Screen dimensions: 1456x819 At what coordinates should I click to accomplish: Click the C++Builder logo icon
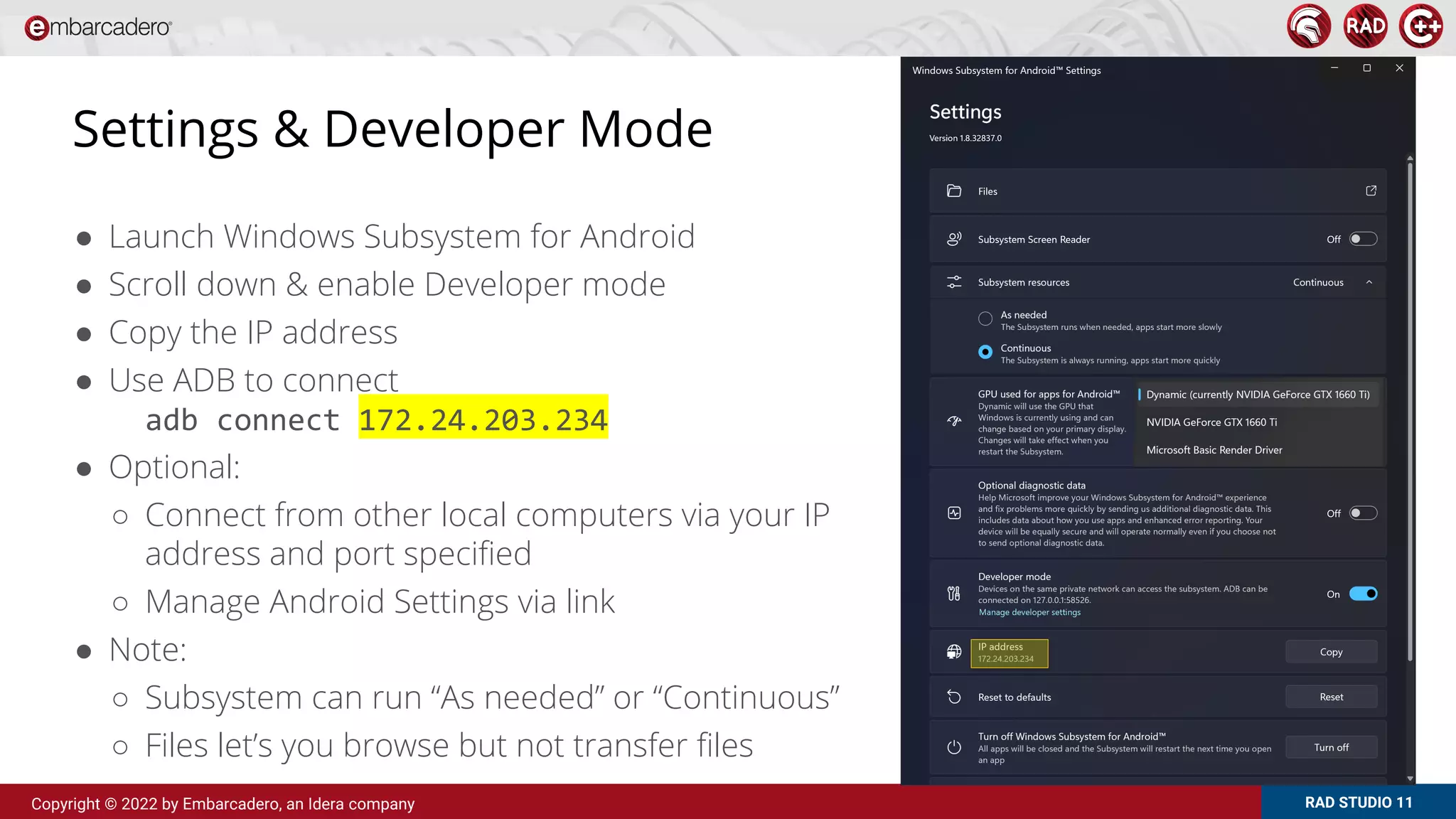(x=1421, y=26)
